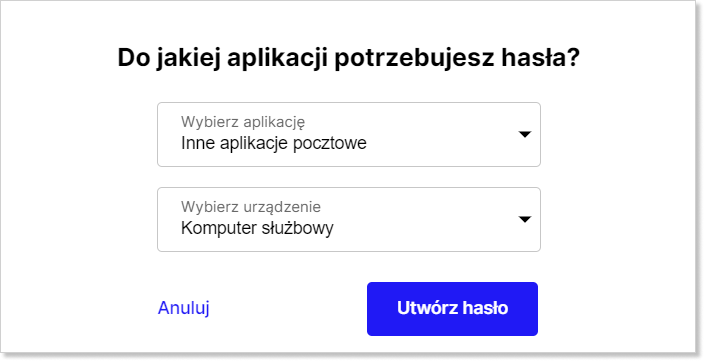
Task: Click the Anuluj link
Action: [x=184, y=308]
